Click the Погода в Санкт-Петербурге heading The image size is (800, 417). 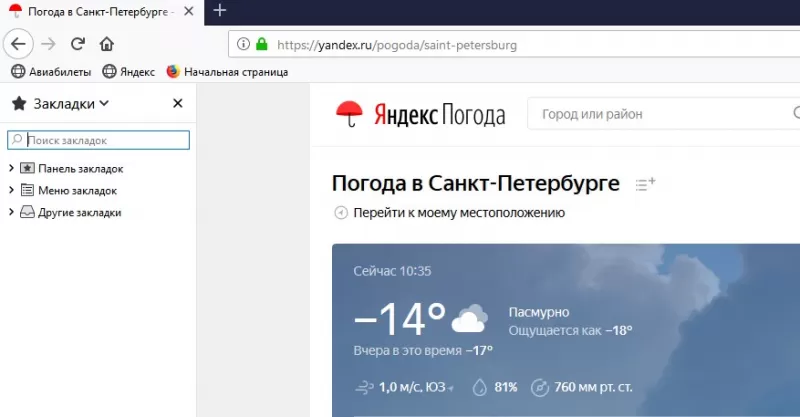click(476, 183)
